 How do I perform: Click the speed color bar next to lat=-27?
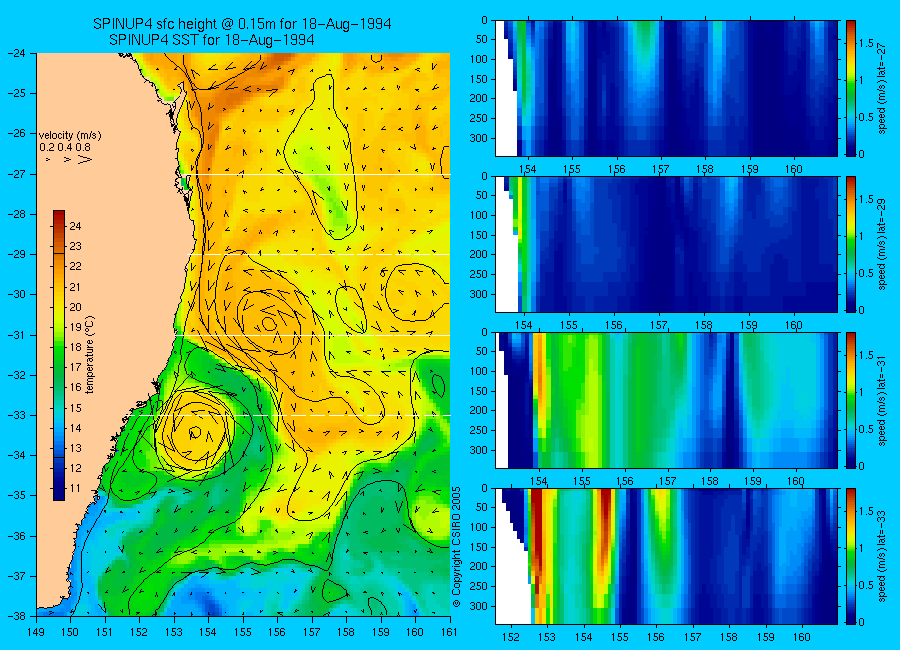851,88
